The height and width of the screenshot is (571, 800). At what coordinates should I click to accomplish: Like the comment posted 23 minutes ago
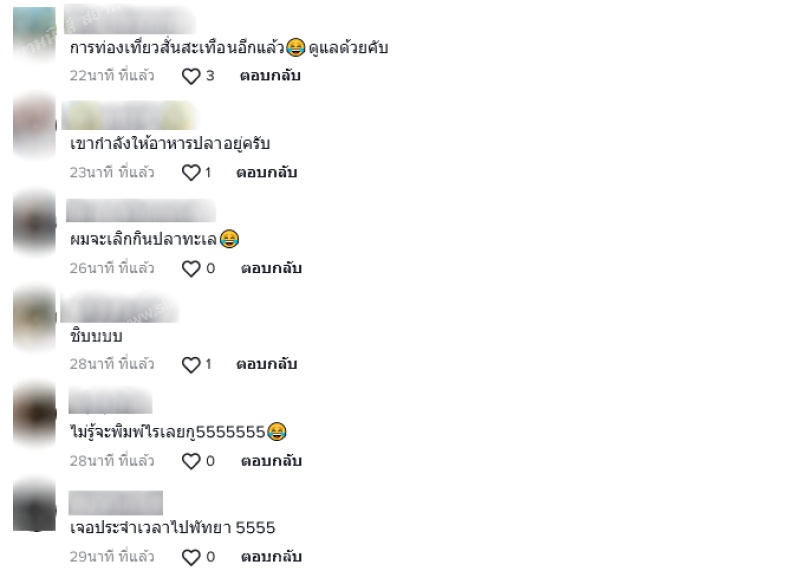pyautogui.click(x=191, y=172)
